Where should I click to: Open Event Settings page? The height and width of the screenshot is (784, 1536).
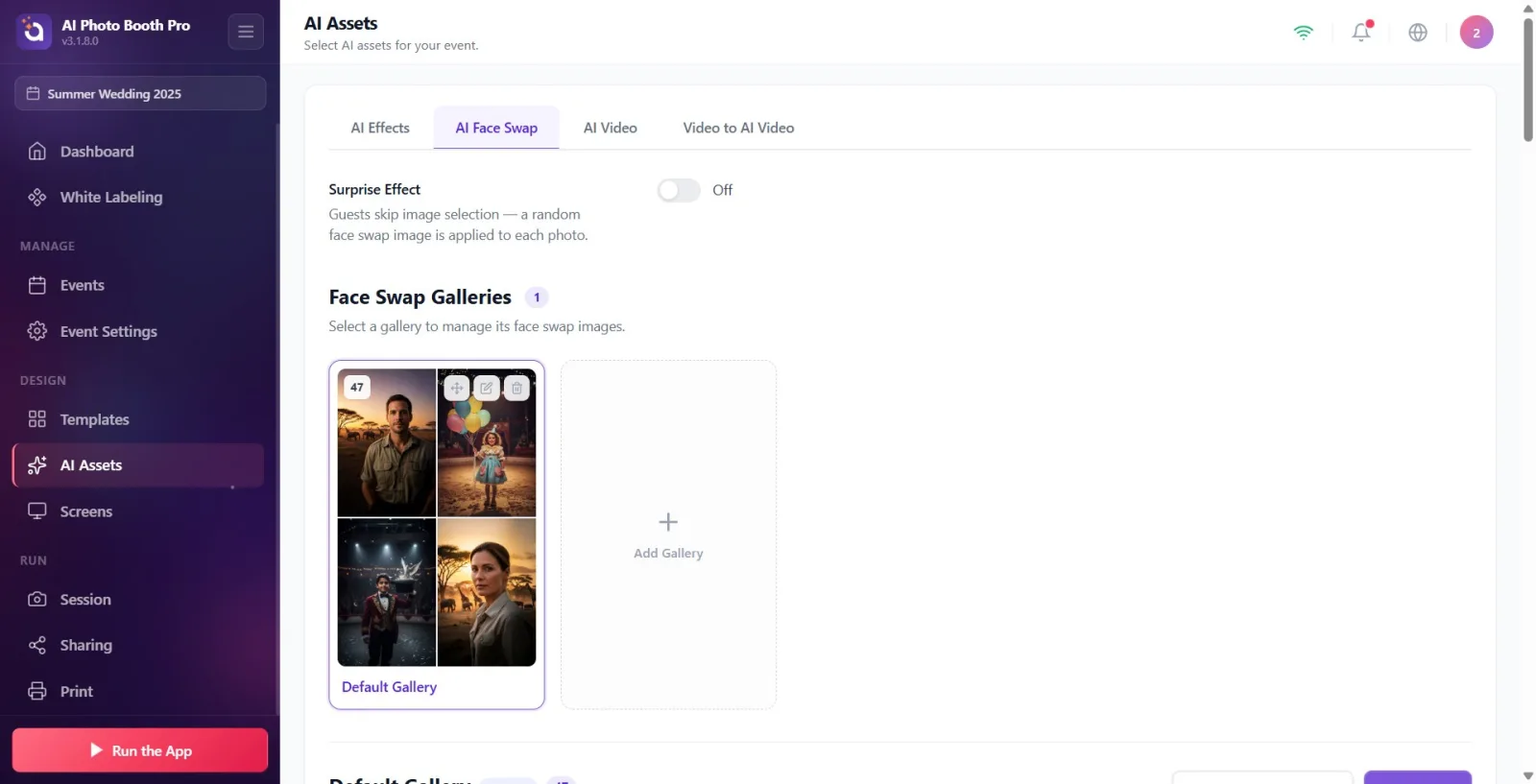(x=138, y=331)
